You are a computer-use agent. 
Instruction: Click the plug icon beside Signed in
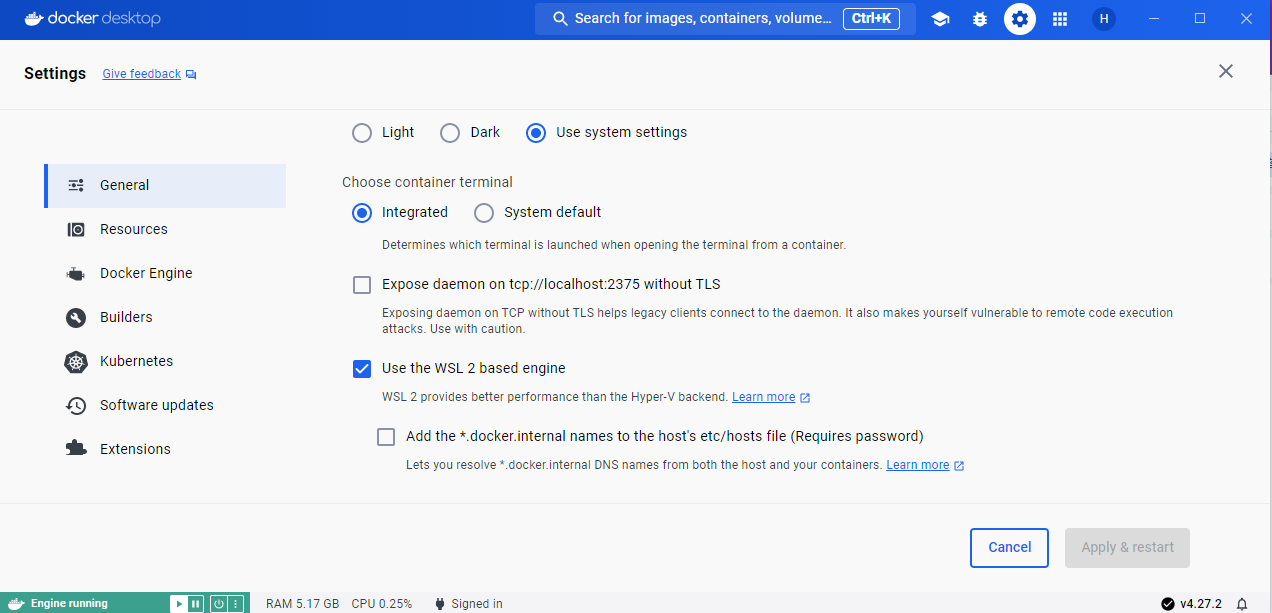(x=439, y=604)
